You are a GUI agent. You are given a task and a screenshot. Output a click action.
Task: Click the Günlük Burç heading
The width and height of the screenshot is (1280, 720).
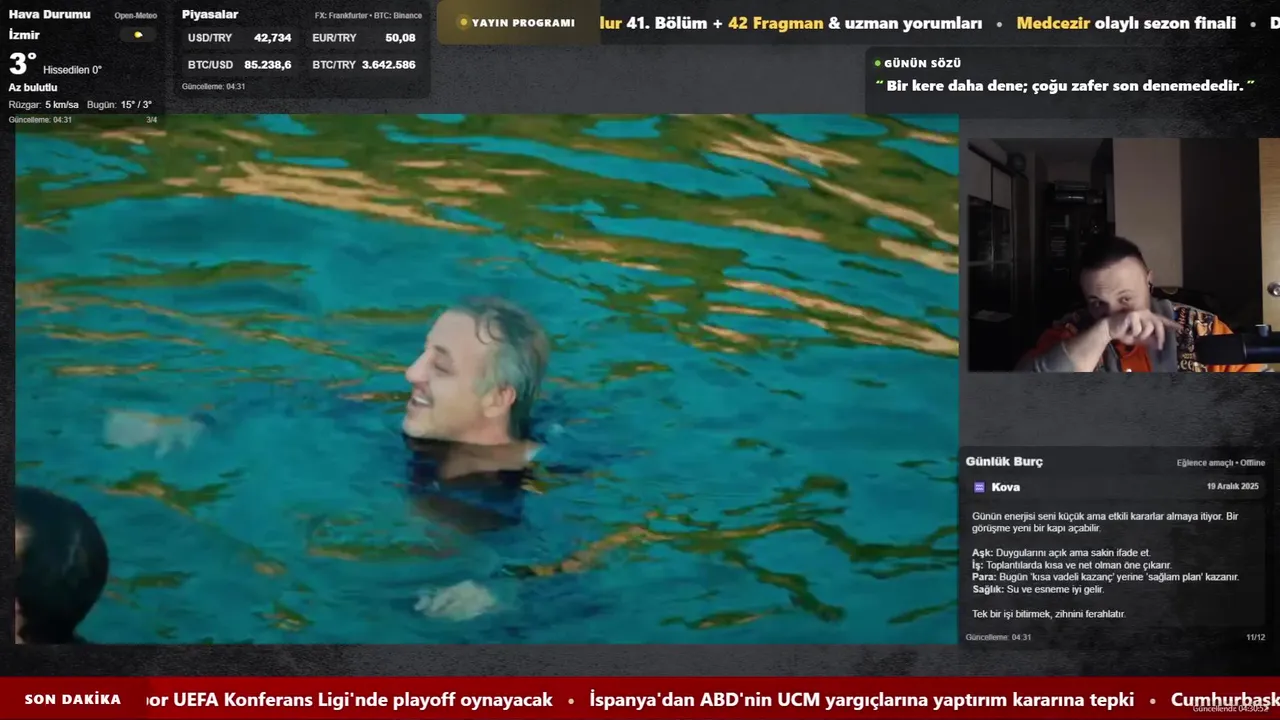(1004, 462)
